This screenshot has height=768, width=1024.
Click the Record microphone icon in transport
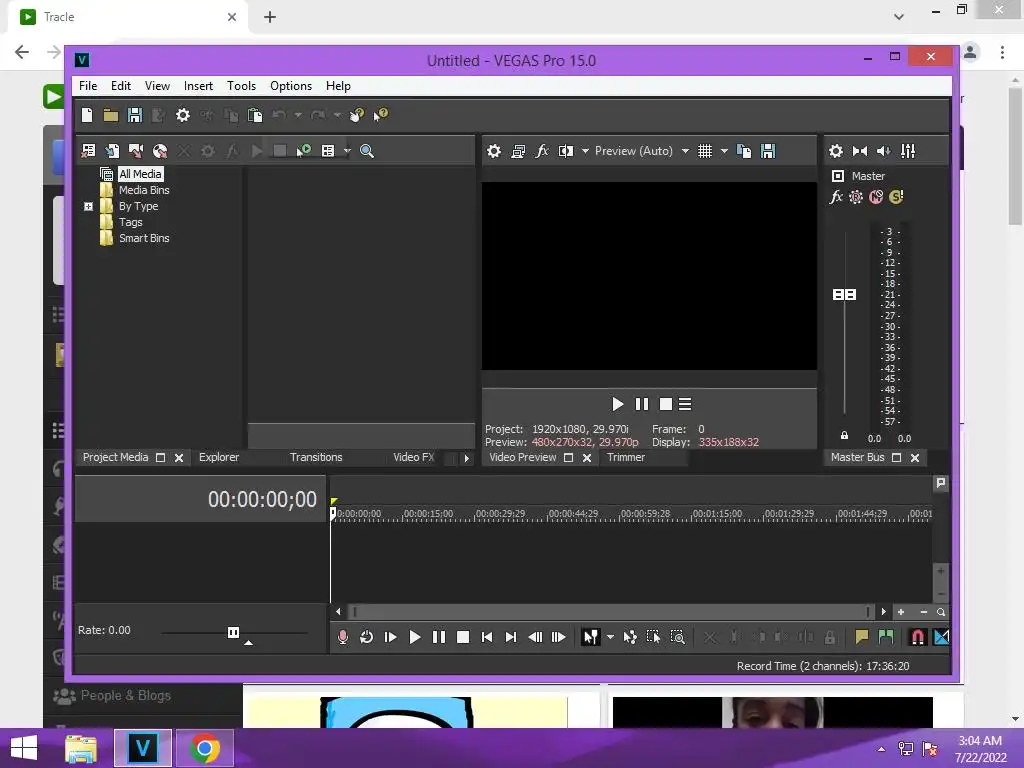tap(342, 637)
